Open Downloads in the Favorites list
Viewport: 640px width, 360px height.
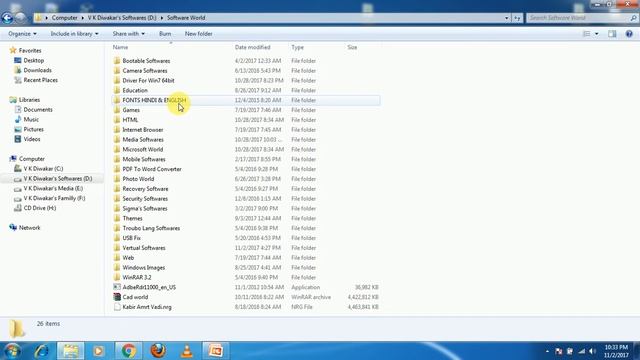point(37,70)
